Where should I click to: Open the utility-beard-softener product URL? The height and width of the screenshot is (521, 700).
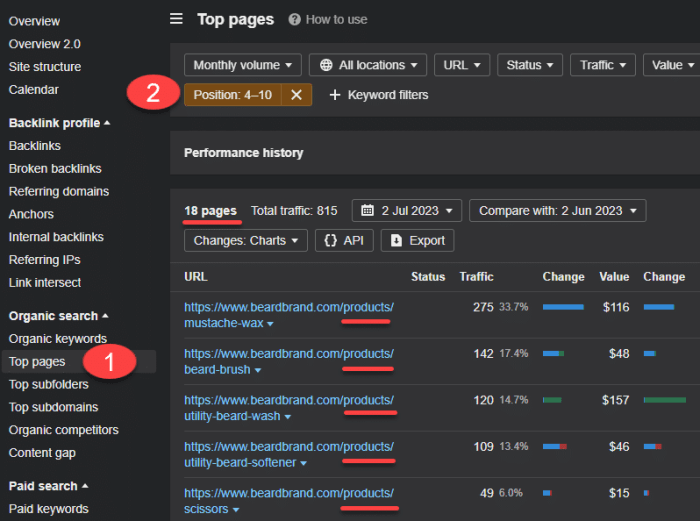pos(289,454)
